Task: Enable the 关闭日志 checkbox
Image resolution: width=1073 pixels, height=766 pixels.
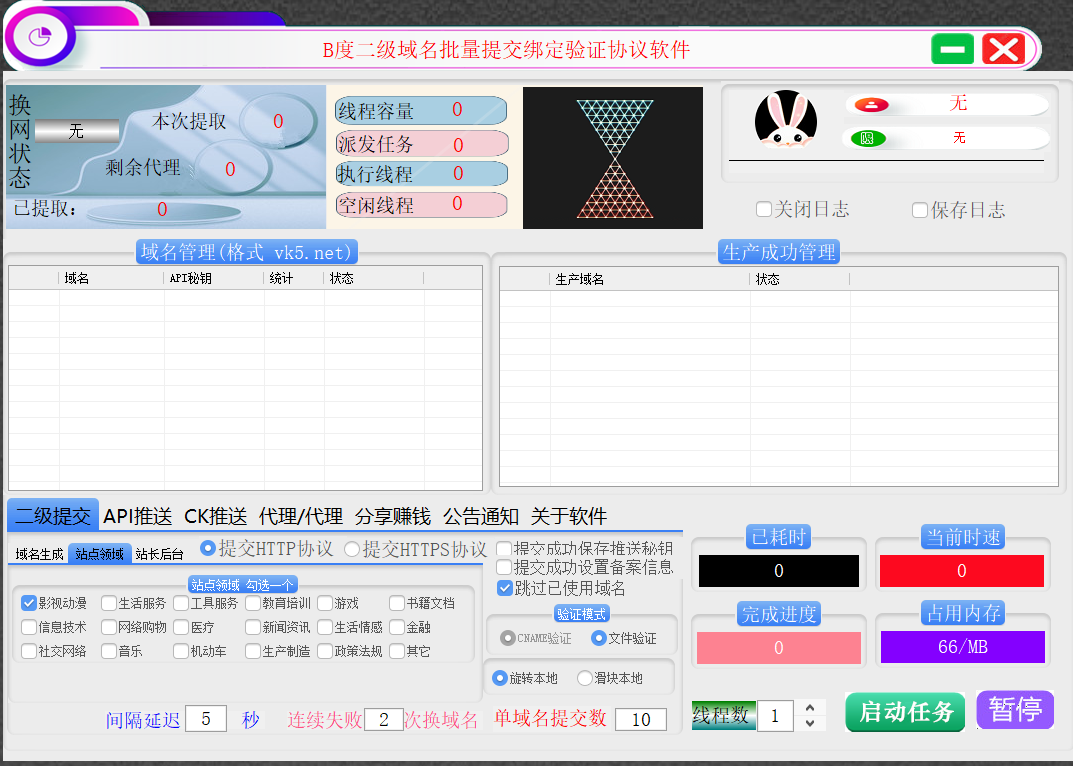Action: pos(764,210)
